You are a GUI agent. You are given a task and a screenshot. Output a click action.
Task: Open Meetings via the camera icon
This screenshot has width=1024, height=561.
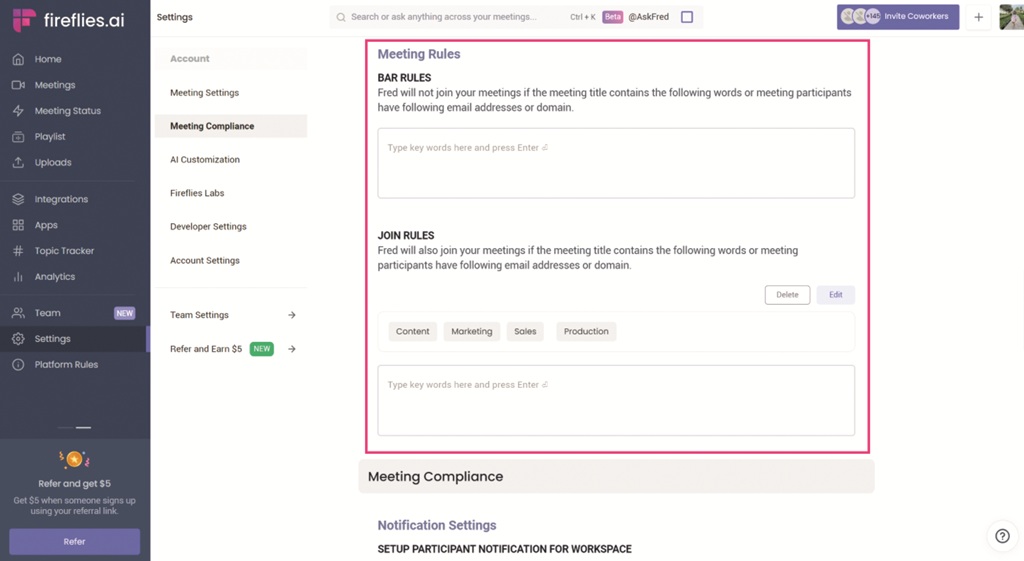coord(18,85)
